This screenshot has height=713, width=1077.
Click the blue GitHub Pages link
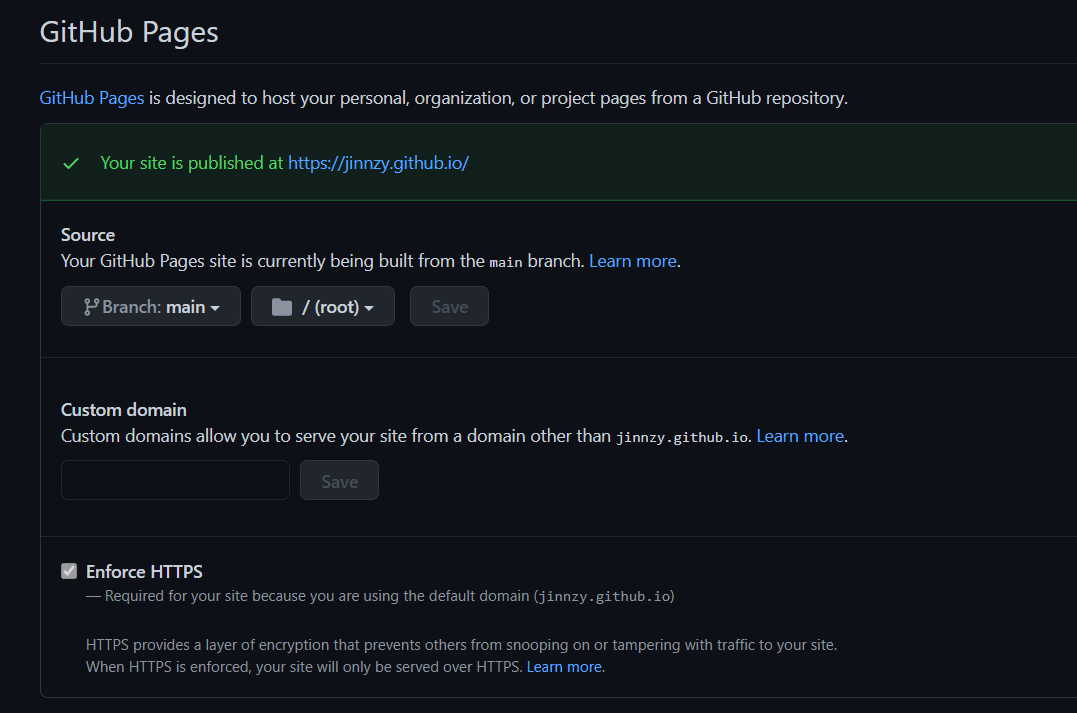tap(92, 98)
